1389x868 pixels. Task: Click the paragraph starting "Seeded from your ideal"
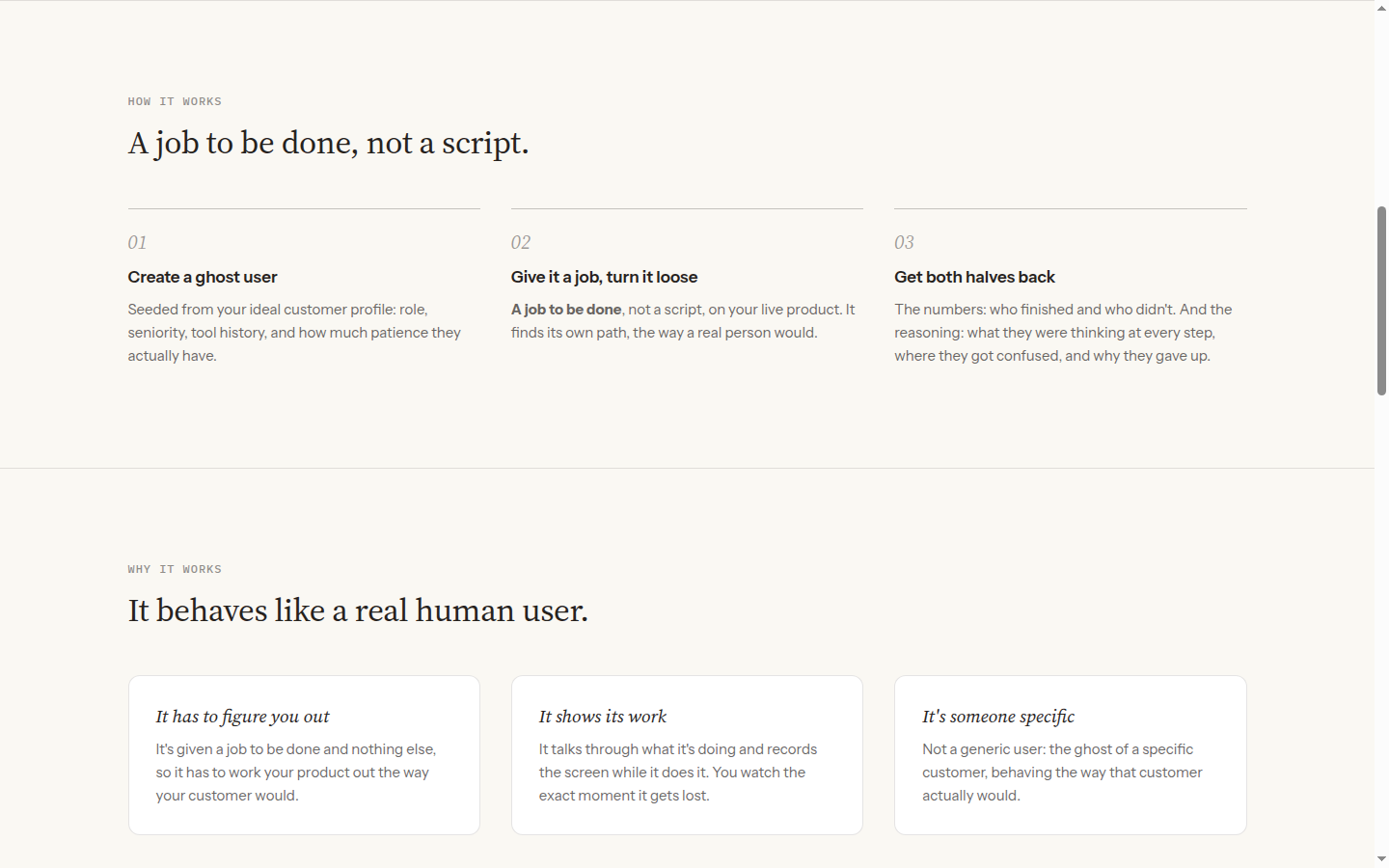click(294, 333)
